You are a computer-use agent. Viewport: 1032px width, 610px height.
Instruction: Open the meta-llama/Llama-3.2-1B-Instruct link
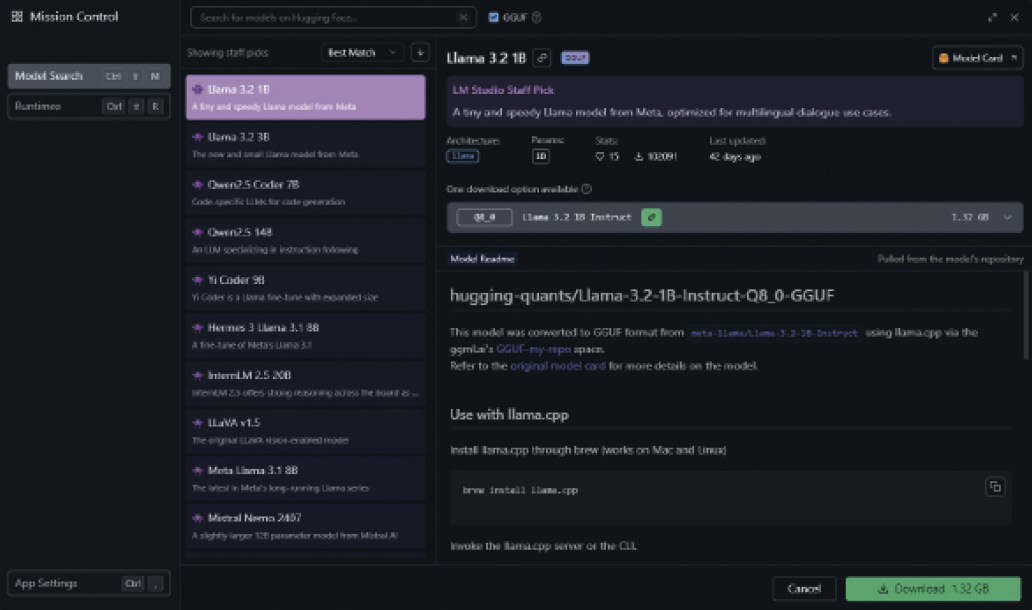[774, 333]
